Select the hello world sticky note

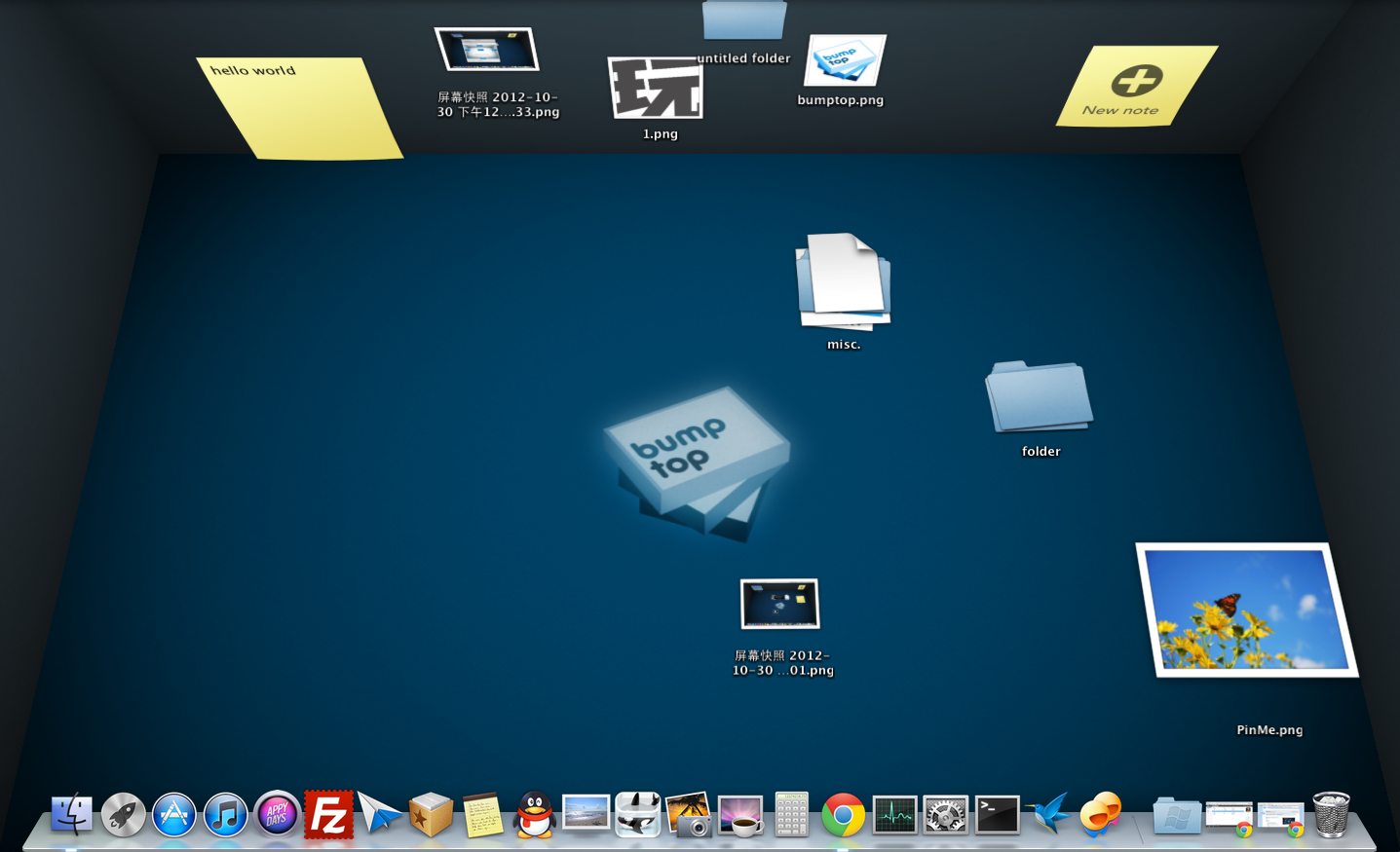click(x=301, y=108)
